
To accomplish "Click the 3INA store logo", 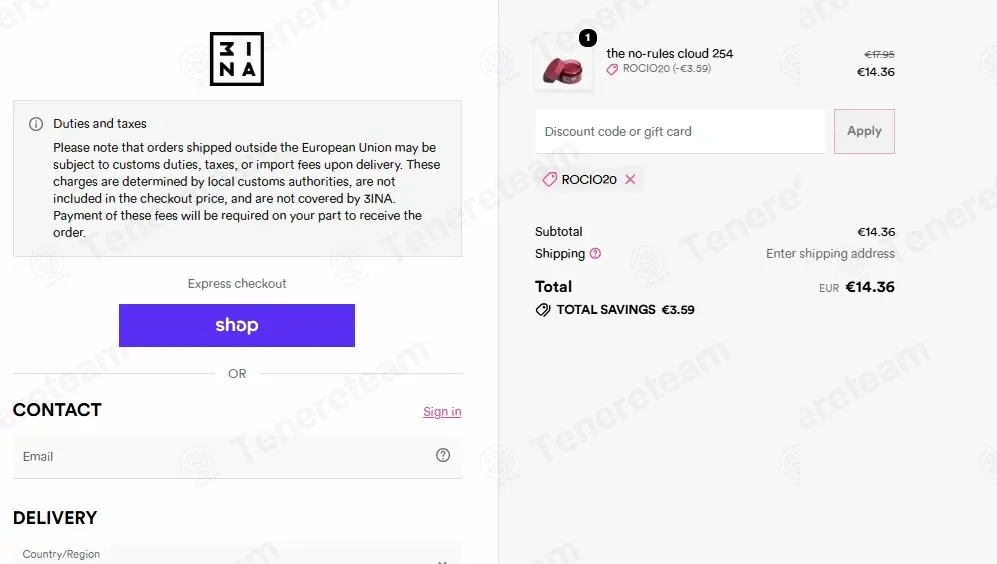I will [x=237, y=59].
